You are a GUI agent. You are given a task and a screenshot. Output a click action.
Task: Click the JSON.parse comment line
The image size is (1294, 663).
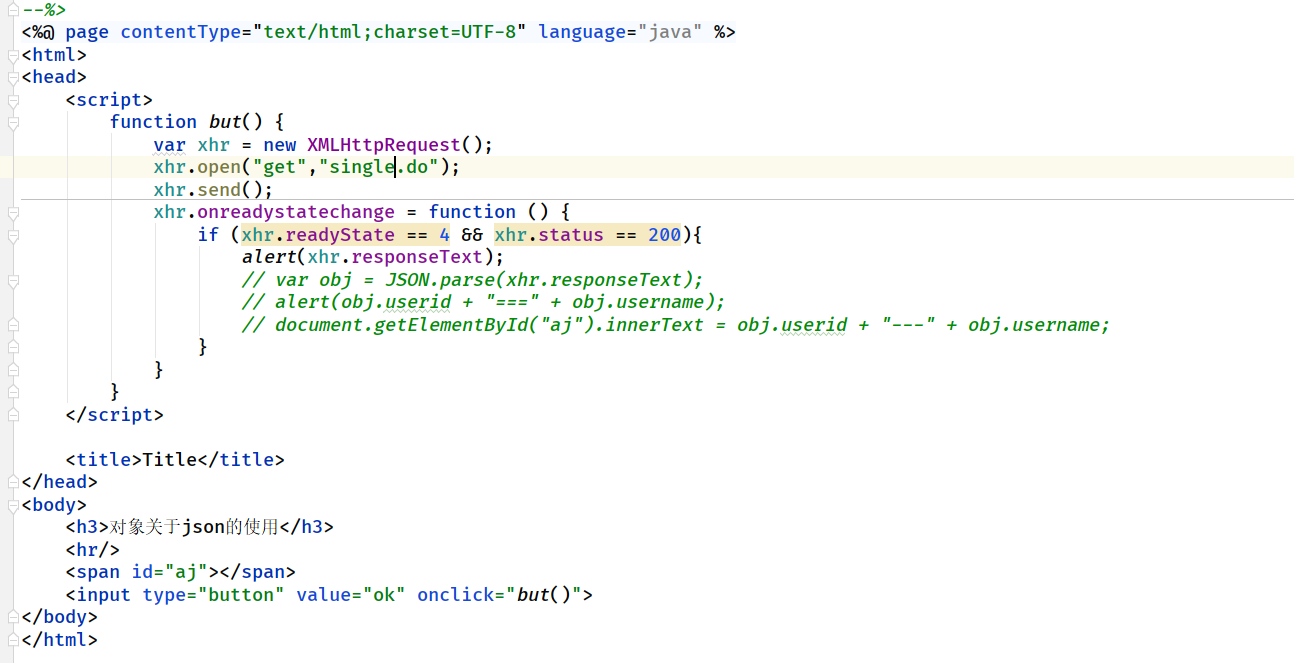pyautogui.click(x=473, y=279)
